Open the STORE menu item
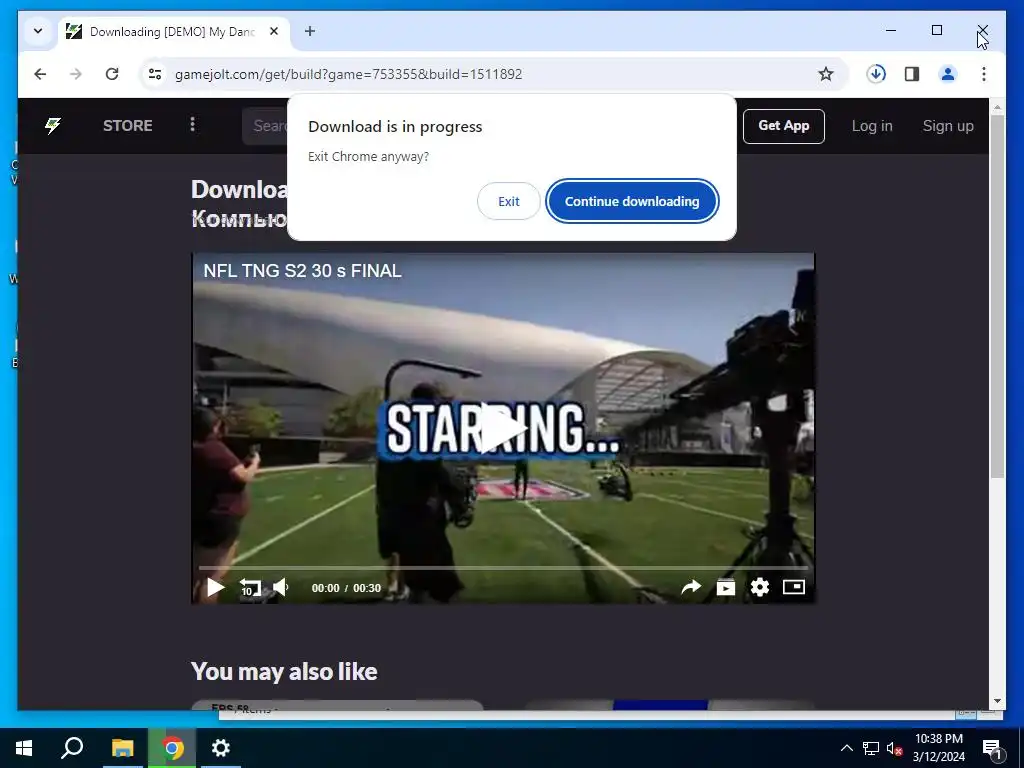The image size is (1024, 768). pyautogui.click(x=127, y=125)
